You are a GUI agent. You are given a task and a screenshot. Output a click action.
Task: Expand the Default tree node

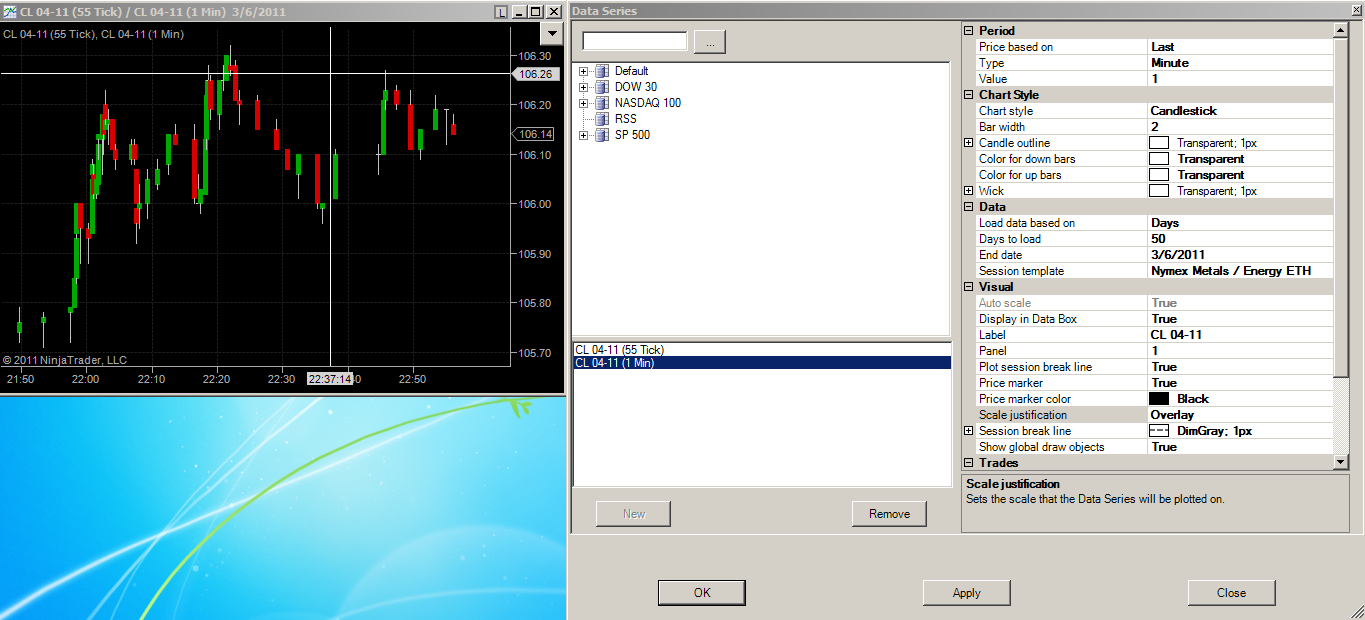coord(583,71)
